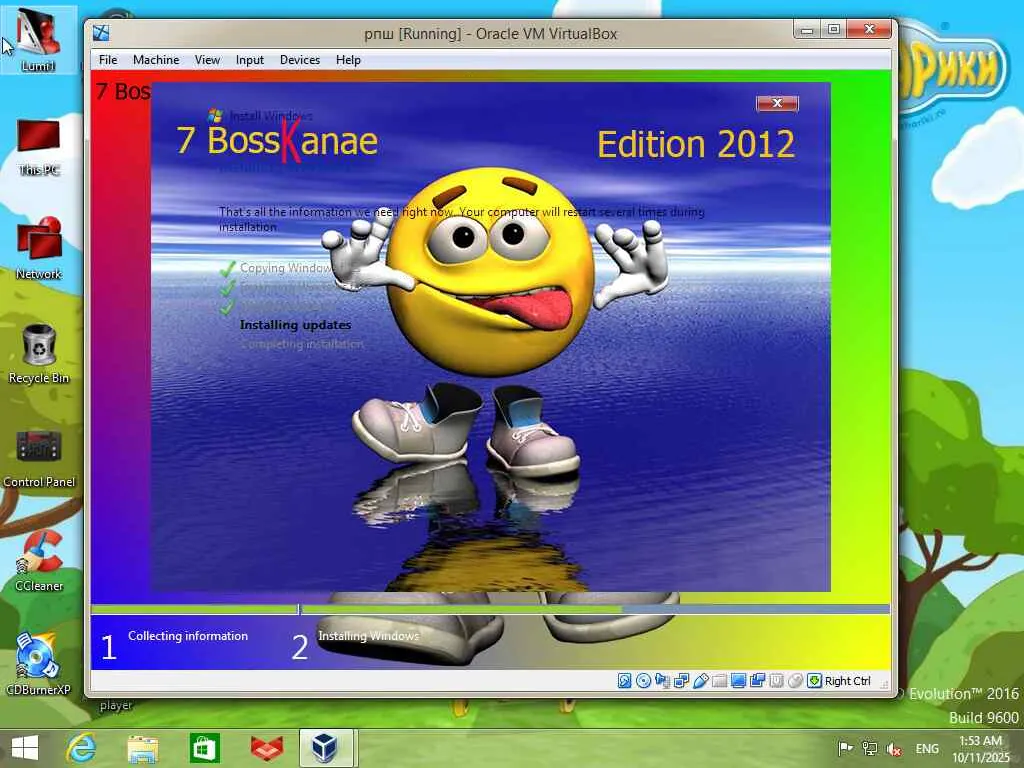The width and height of the screenshot is (1024, 768).
Task: Click the muted volume tray icon
Action: click(894, 748)
